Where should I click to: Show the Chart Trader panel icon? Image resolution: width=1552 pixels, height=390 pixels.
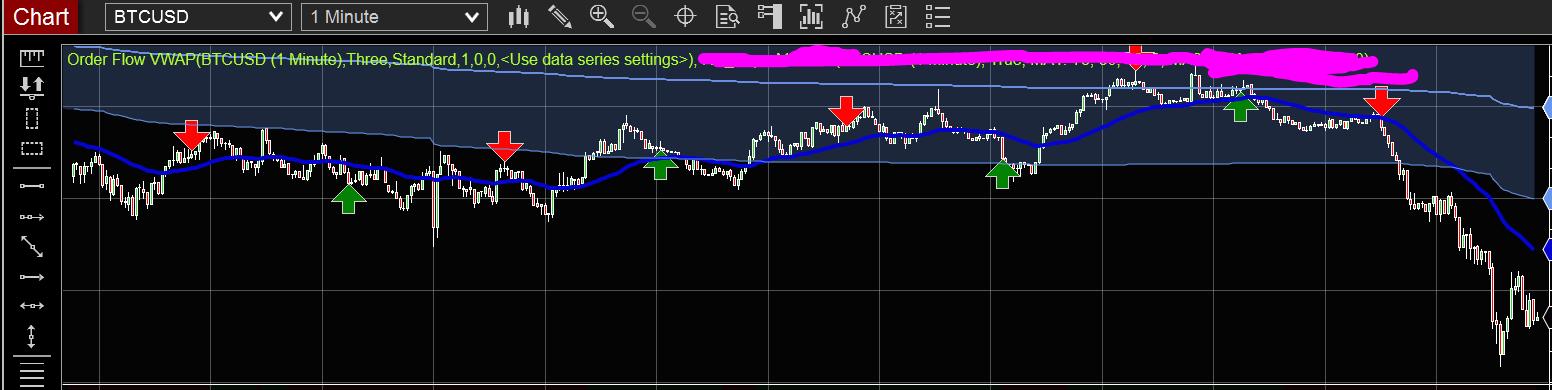click(x=769, y=16)
